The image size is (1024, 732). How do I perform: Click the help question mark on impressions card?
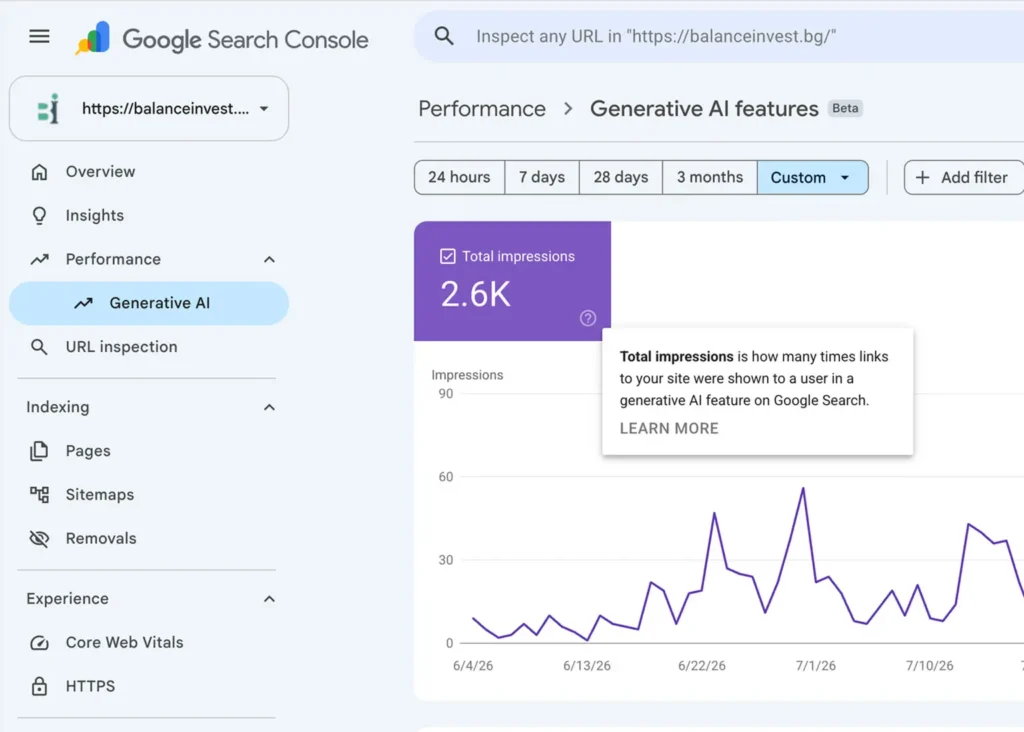(588, 318)
